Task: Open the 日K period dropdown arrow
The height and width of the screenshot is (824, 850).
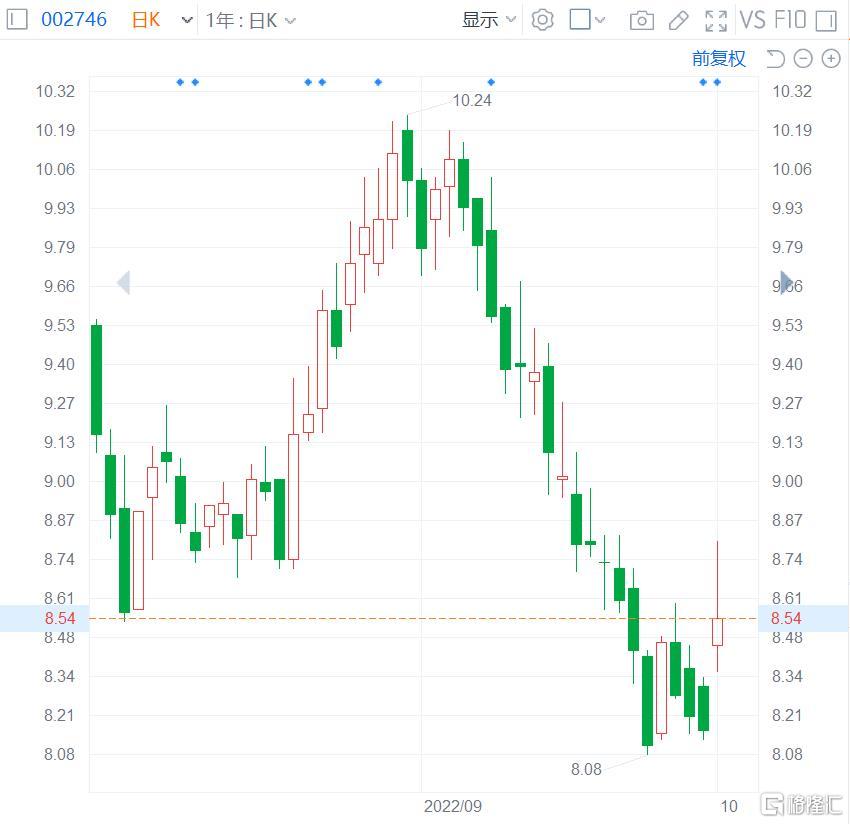Action: point(186,21)
